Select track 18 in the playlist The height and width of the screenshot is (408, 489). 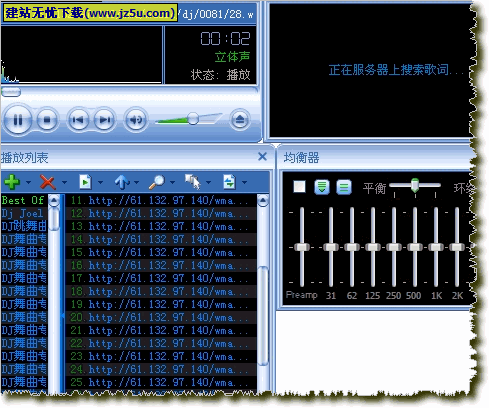pyautogui.click(x=161, y=291)
